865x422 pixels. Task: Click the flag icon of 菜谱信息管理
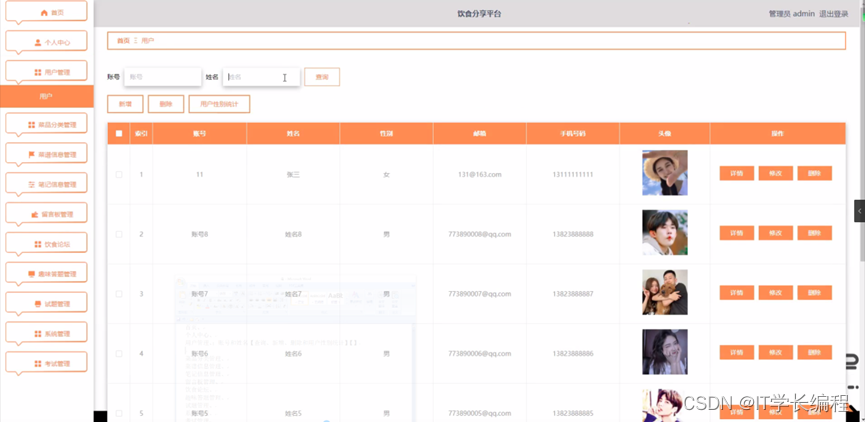point(31,155)
